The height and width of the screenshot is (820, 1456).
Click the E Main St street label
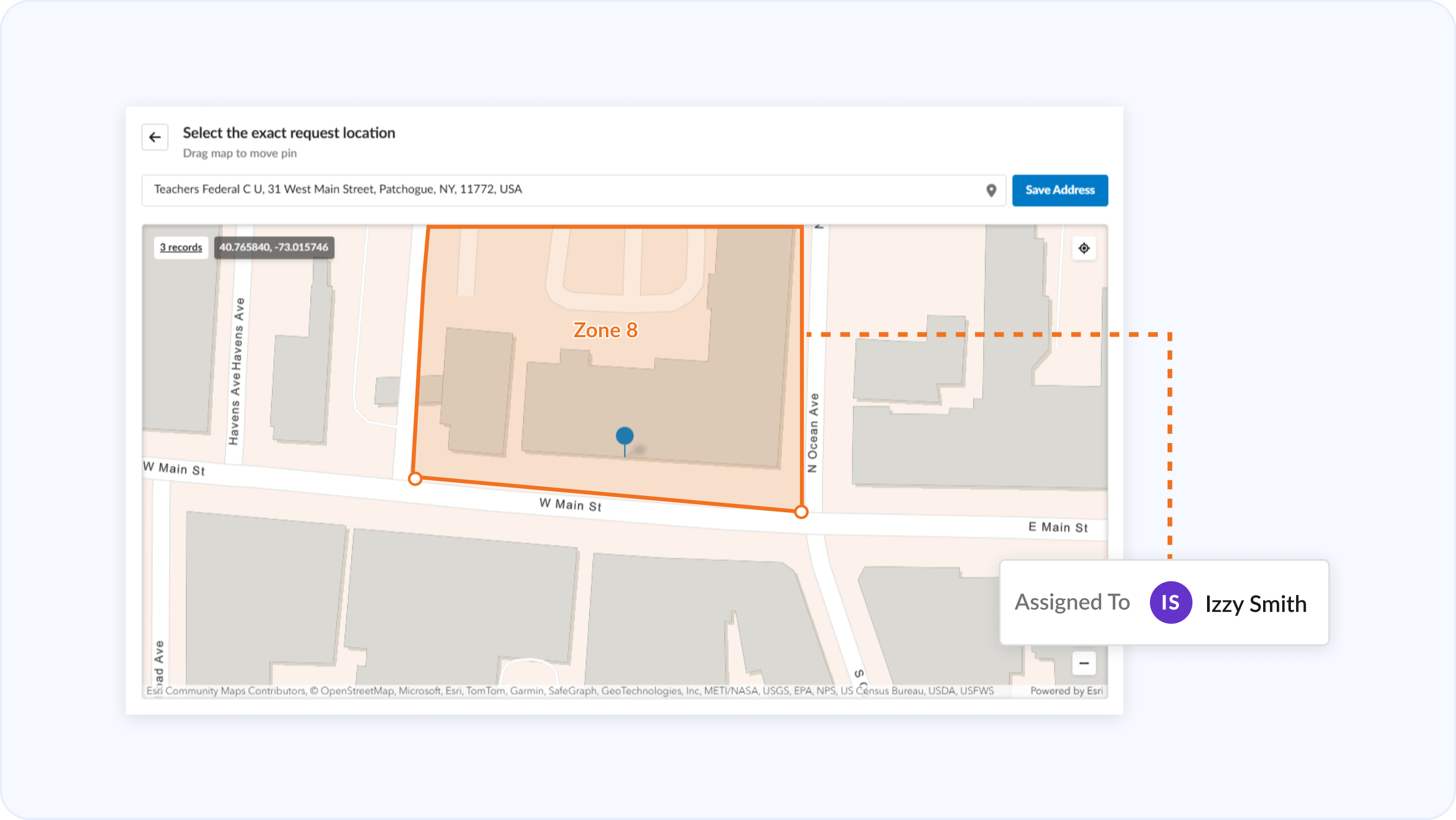(1057, 527)
